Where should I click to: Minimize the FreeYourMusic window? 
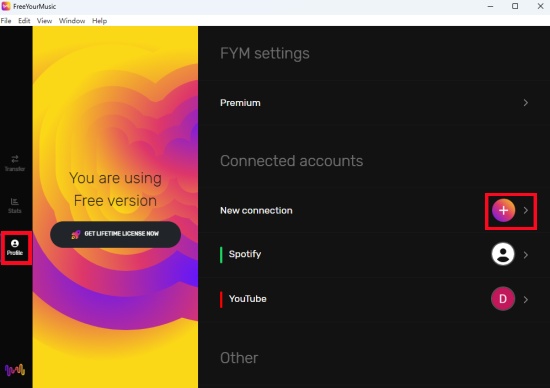tap(490, 6)
